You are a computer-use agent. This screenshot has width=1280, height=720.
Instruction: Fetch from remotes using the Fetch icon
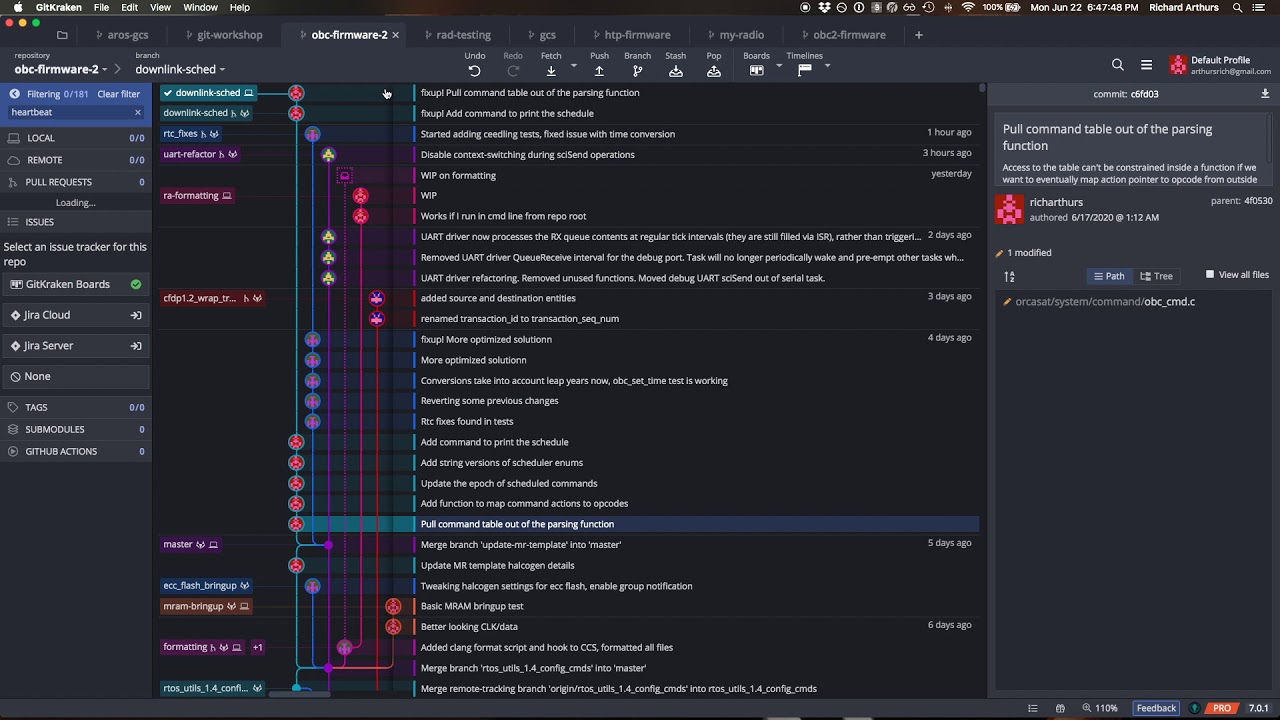(x=551, y=71)
